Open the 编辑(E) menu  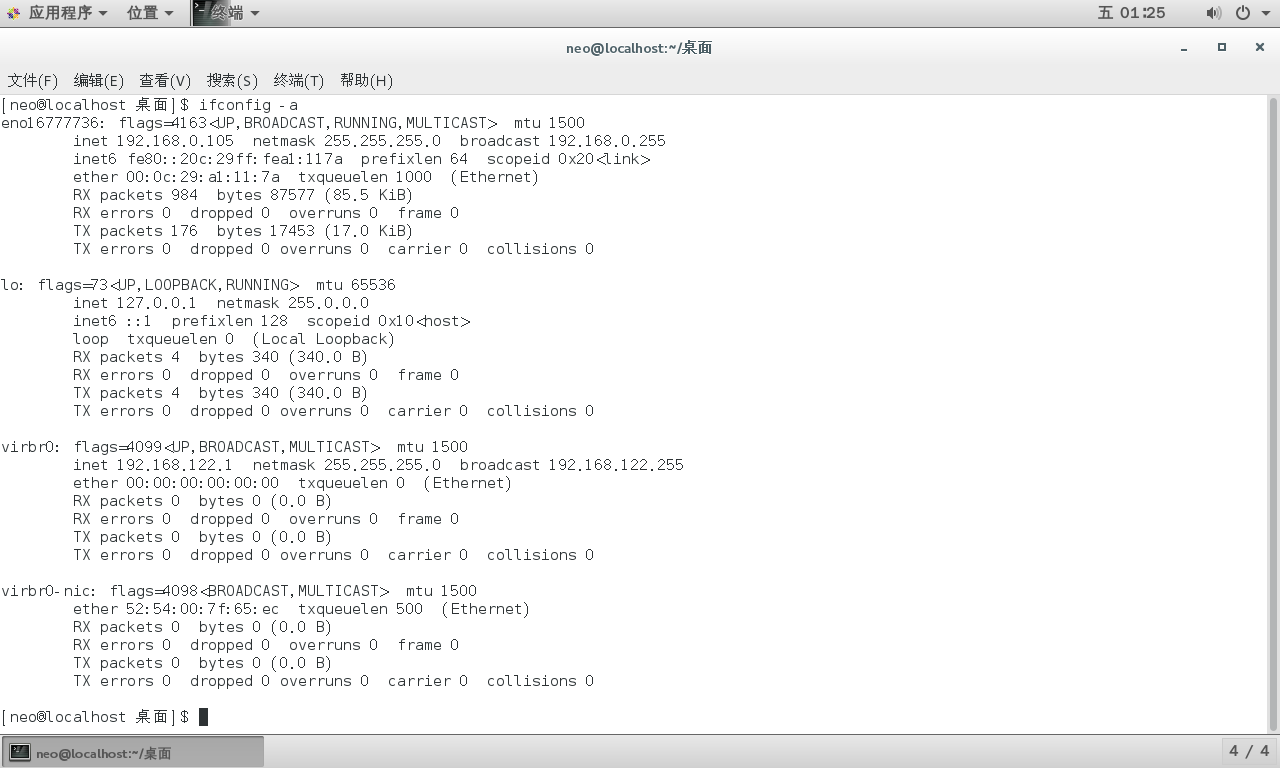tap(98, 80)
